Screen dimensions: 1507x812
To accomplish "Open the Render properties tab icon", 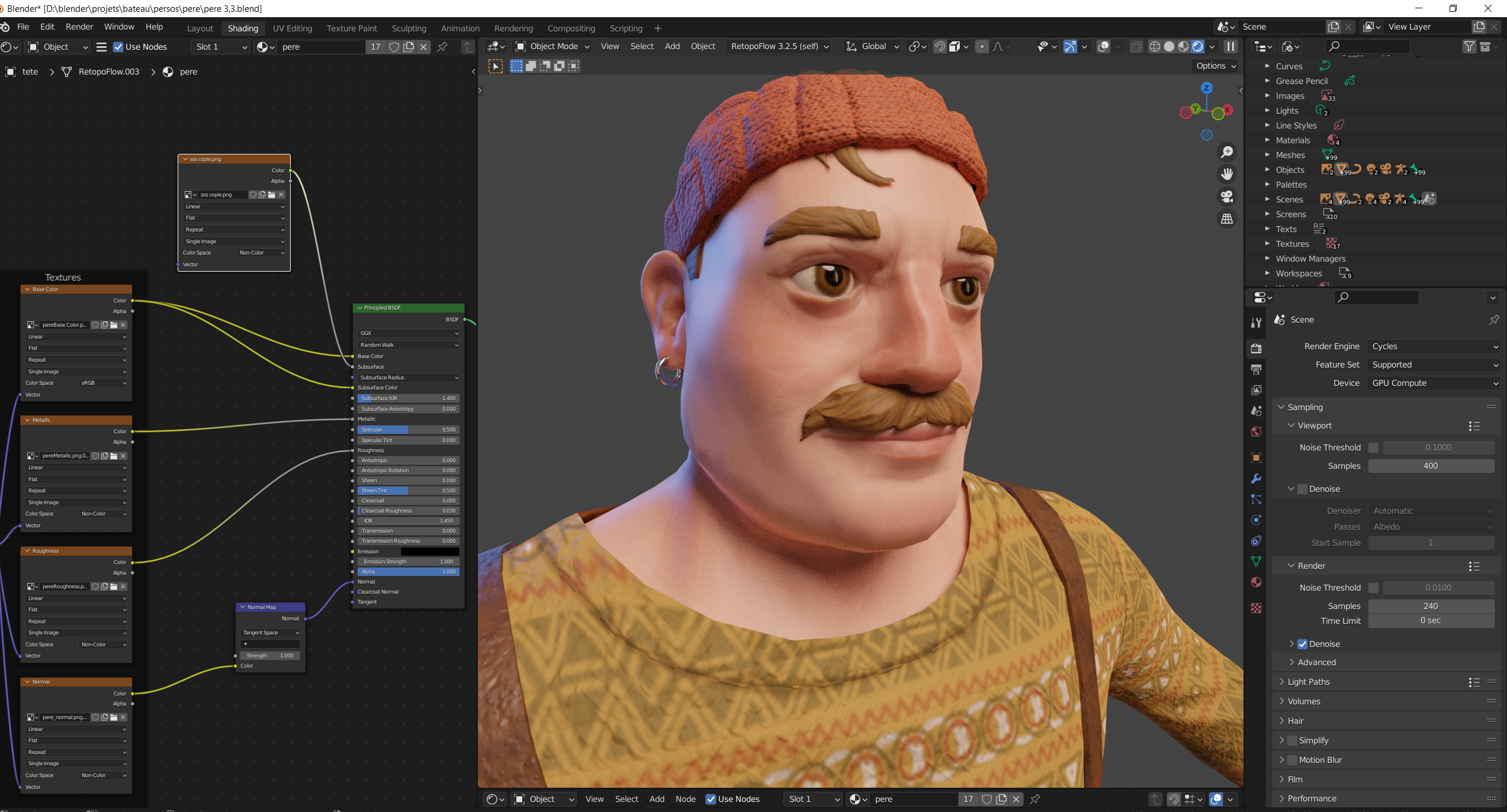I will [x=1256, y=349].
